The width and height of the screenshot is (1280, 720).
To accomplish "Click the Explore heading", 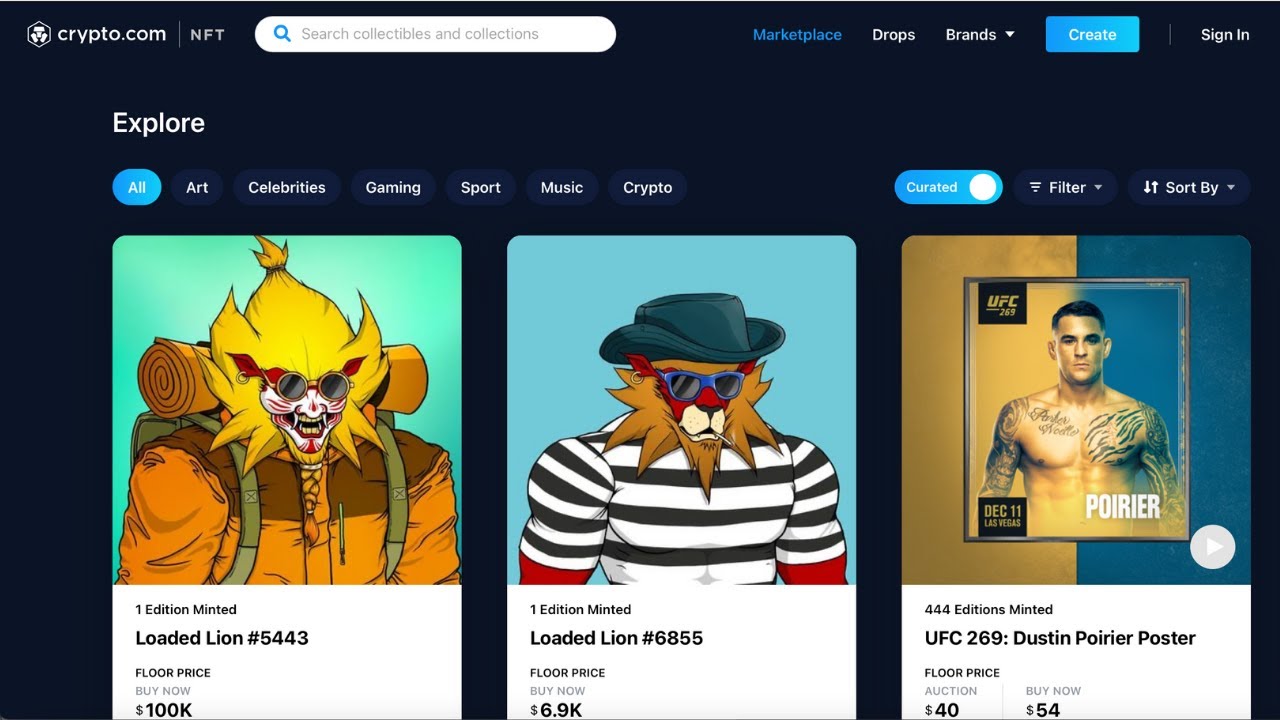I will (x=158, y=123).
